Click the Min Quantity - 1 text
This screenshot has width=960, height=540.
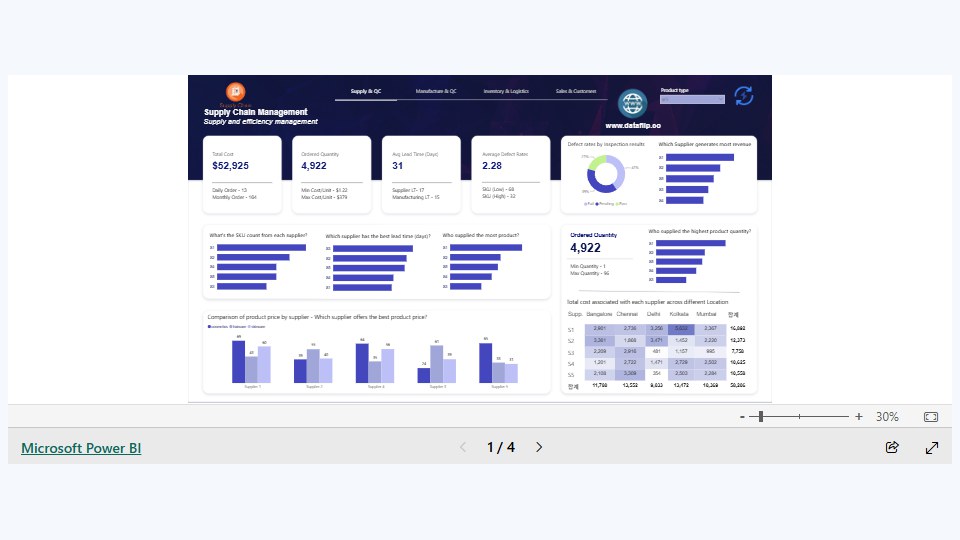(588, 266)
